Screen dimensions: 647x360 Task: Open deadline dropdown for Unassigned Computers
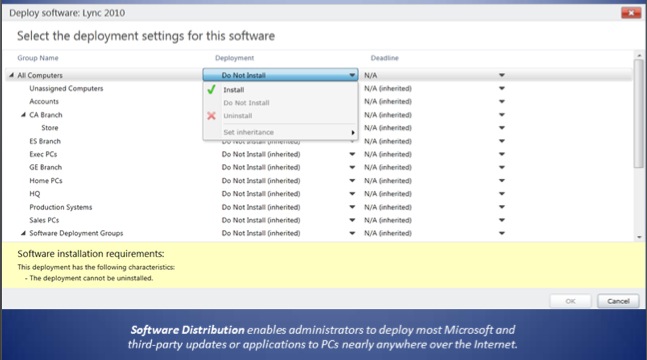click(502, 88)
